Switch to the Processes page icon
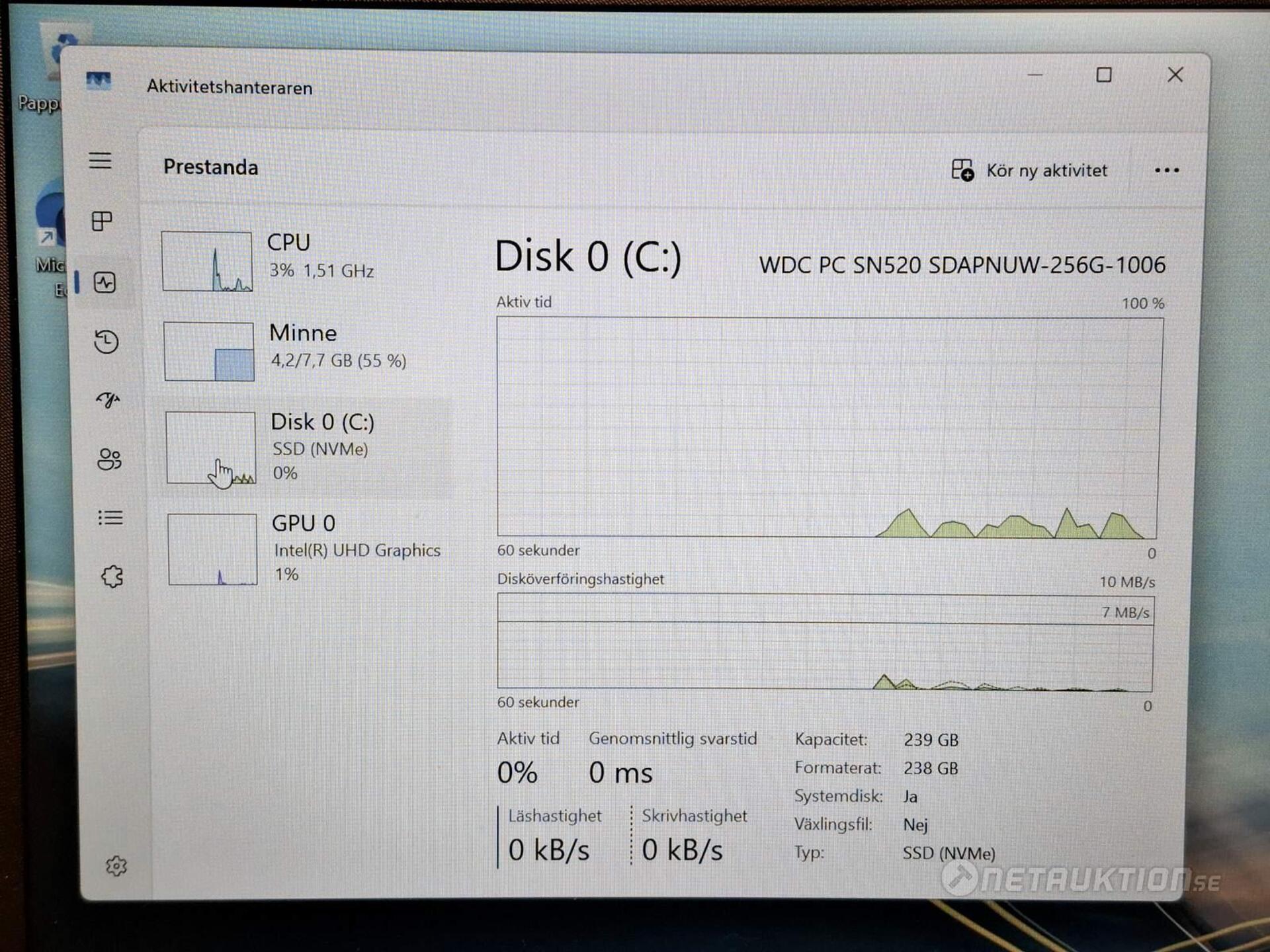Viewport: 1270px width, 952px height. (x=102, y=221)
